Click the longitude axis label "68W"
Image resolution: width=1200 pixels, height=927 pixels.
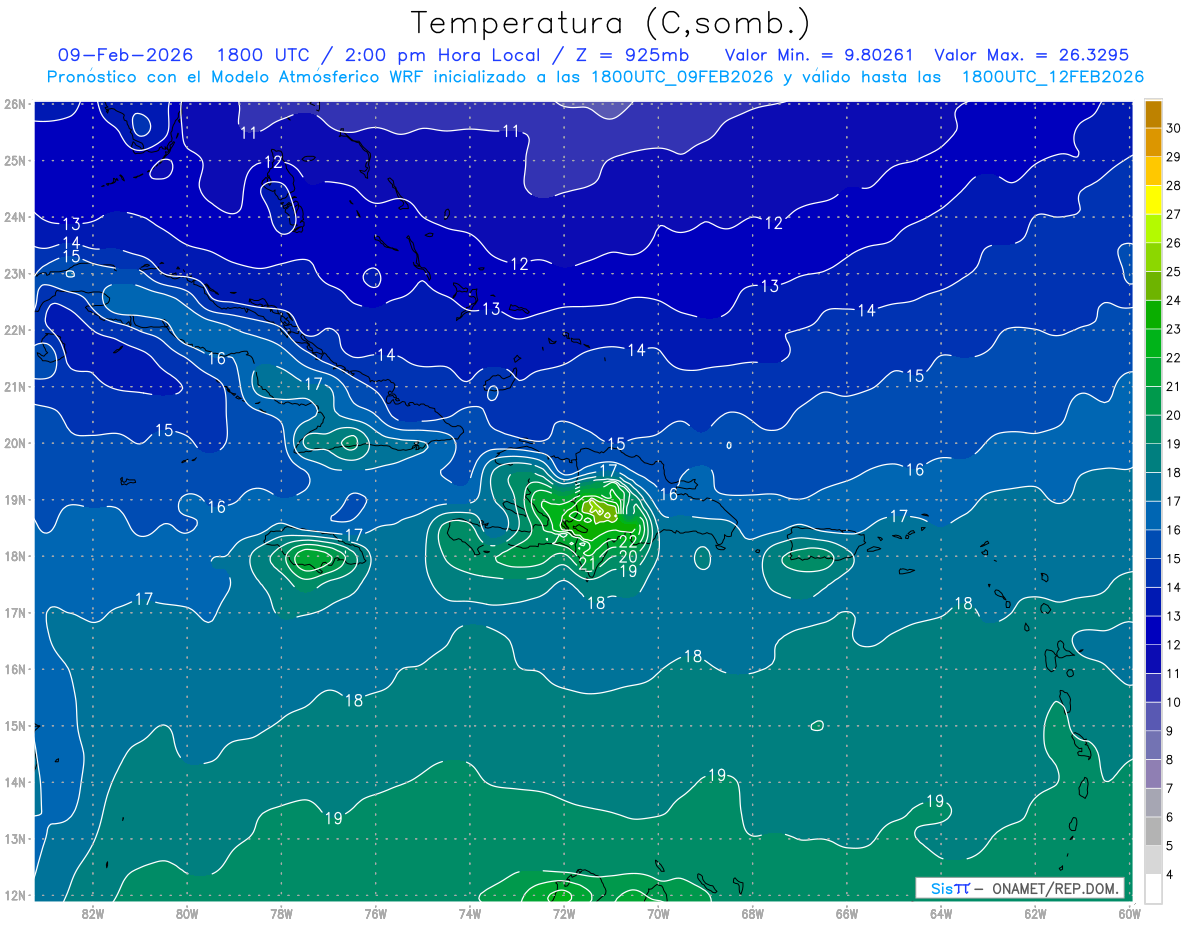click(x=753, y=914)
